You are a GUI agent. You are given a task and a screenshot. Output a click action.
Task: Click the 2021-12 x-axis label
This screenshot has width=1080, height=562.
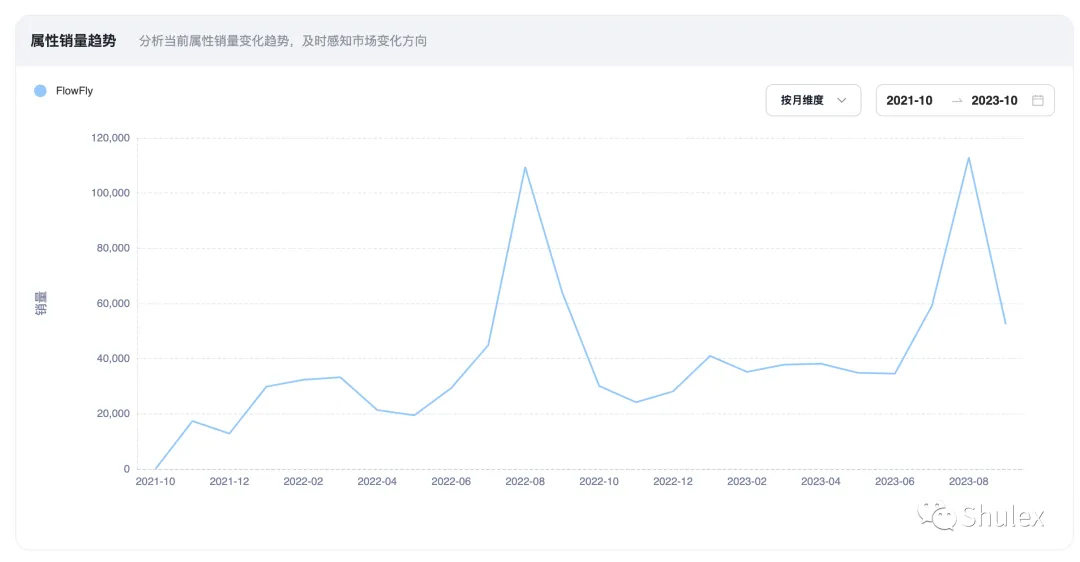[x=229, y=481]
